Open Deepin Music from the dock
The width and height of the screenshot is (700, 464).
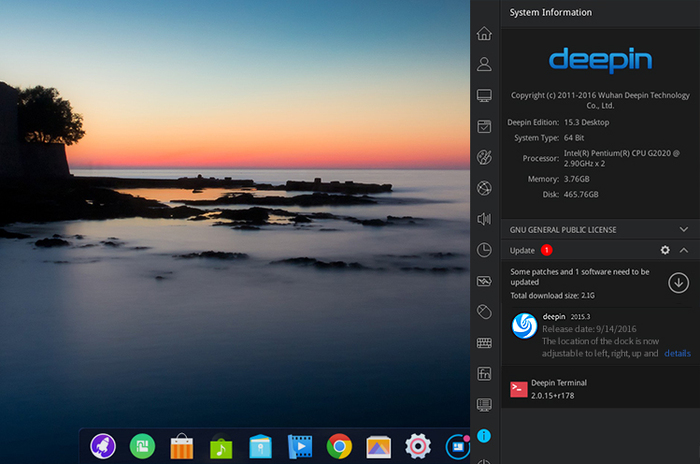[x=221, y=446]
